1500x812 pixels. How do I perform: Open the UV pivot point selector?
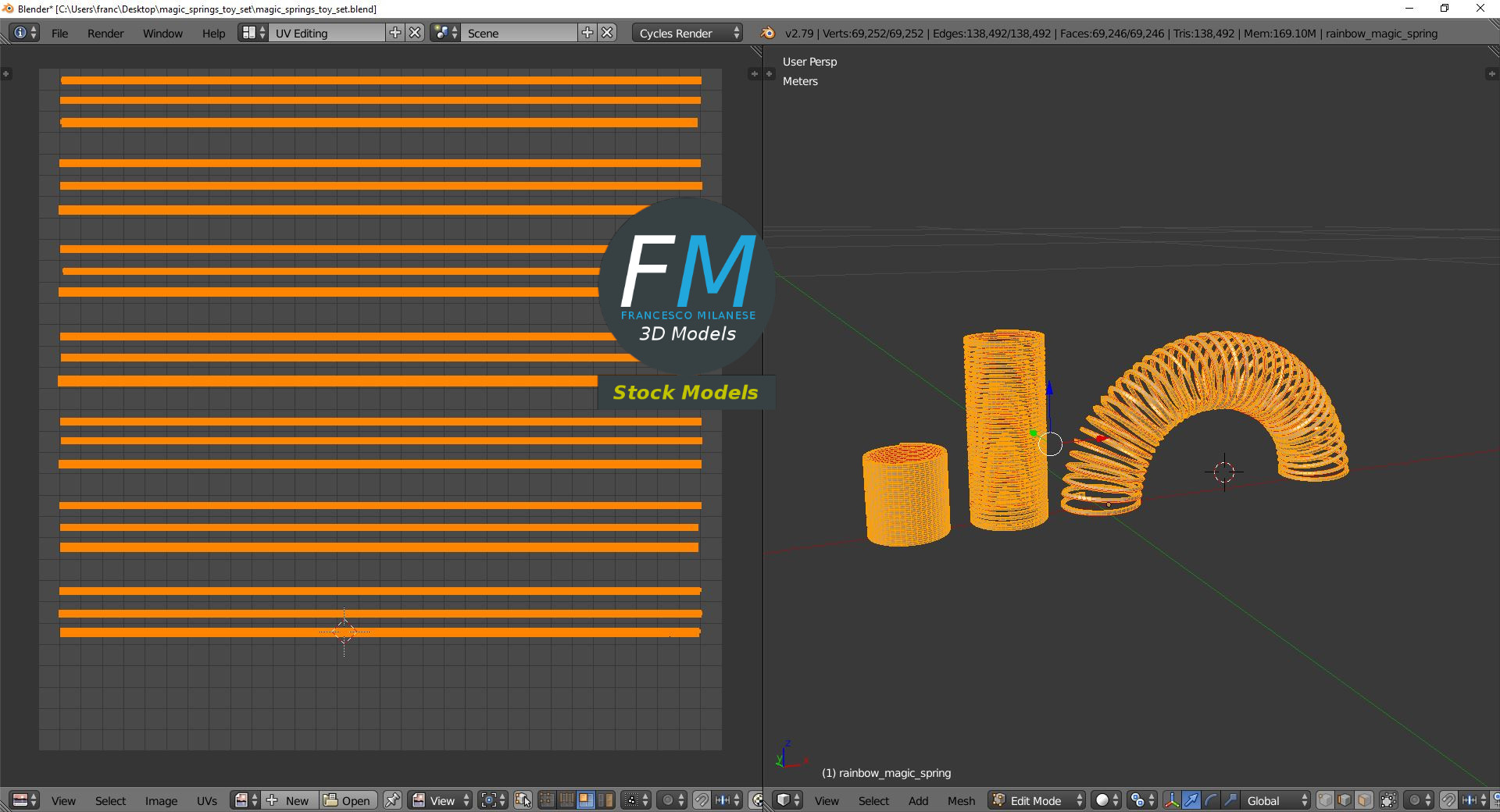493,800
